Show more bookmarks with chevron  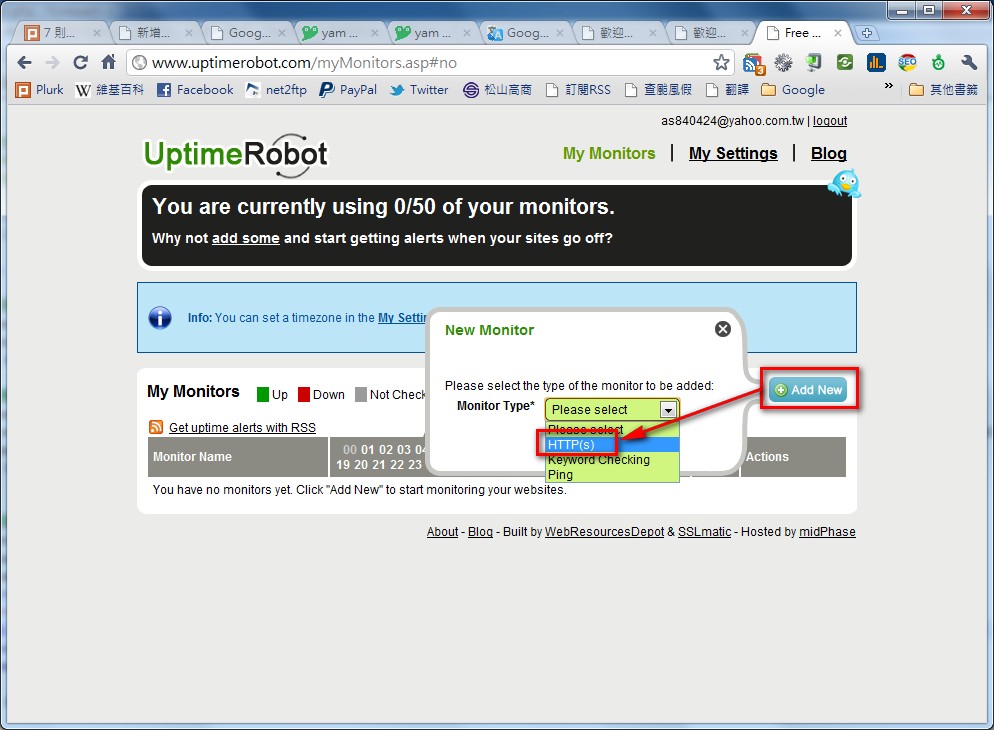[x=889, y=86]
